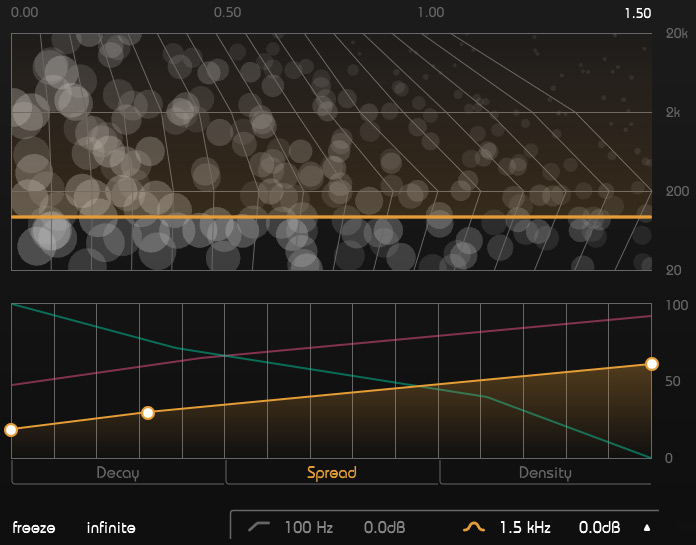Open the Density tab
The width and height of the screenshot is (696, 545).
pos(545,473)
